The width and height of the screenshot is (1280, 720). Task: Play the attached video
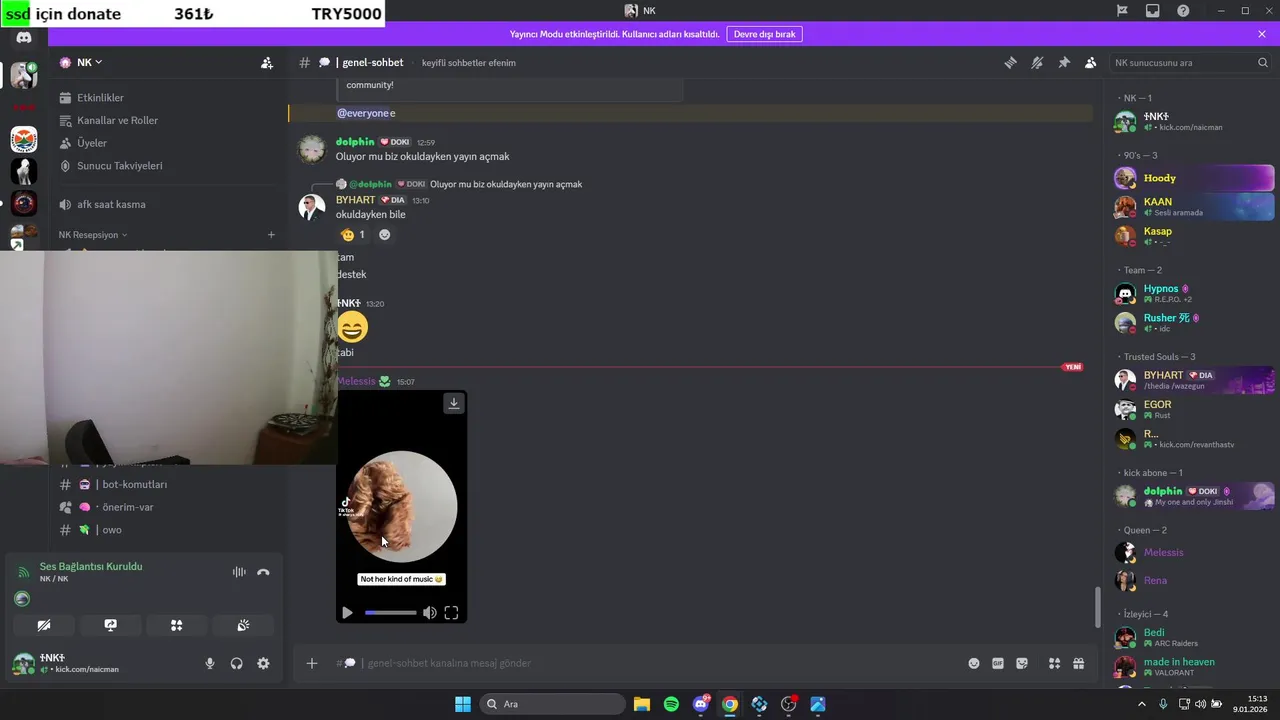pos(347,613)
